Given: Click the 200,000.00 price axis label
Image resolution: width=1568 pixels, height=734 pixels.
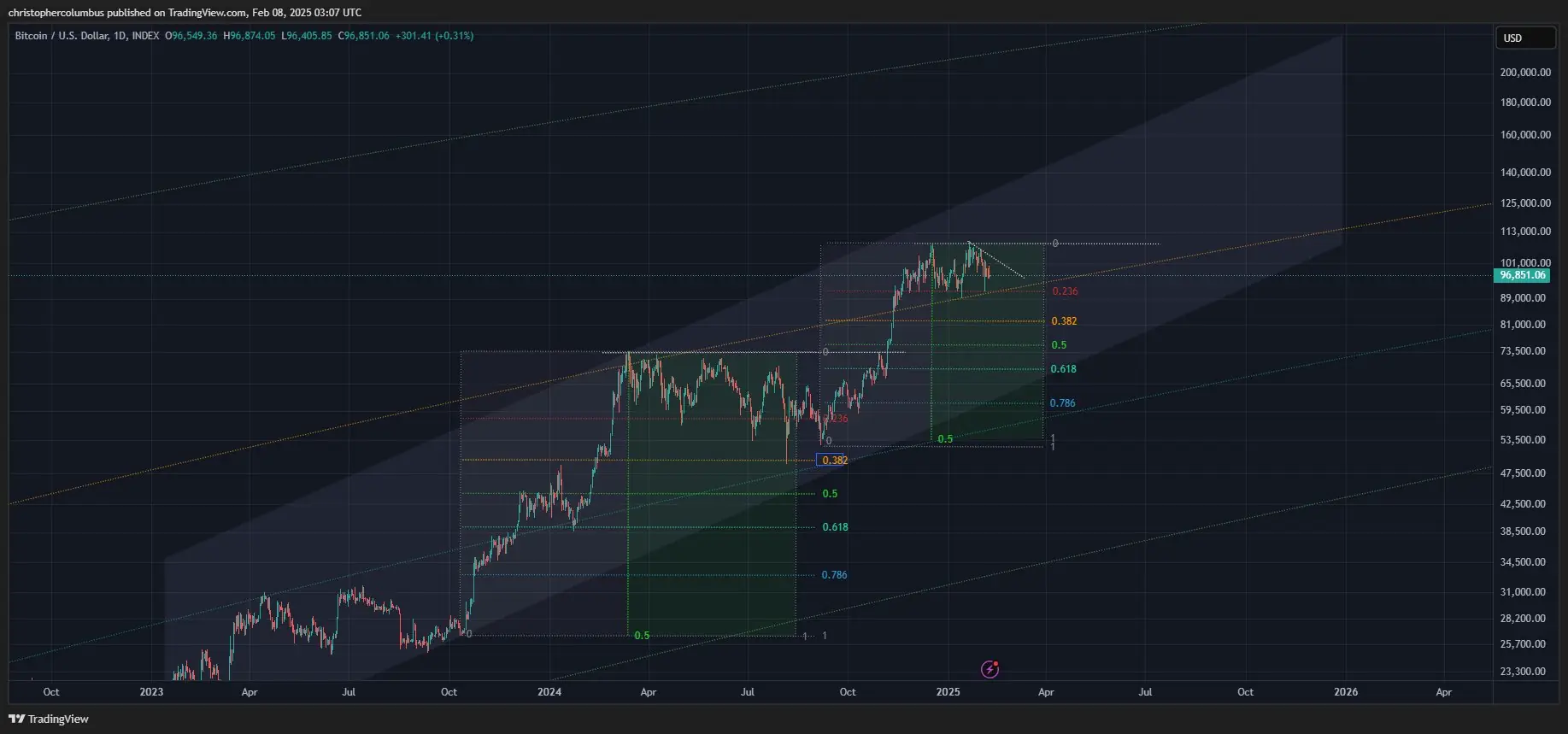Looking at the screenshot, I should [x=1525, y=73].
